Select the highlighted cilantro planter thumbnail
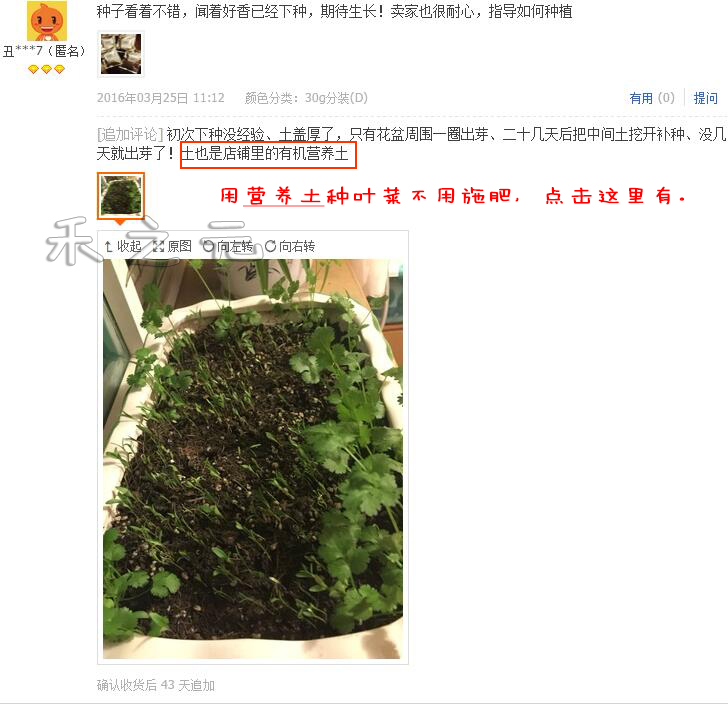Viewport: 728px width, 708px height. point(121,195)
